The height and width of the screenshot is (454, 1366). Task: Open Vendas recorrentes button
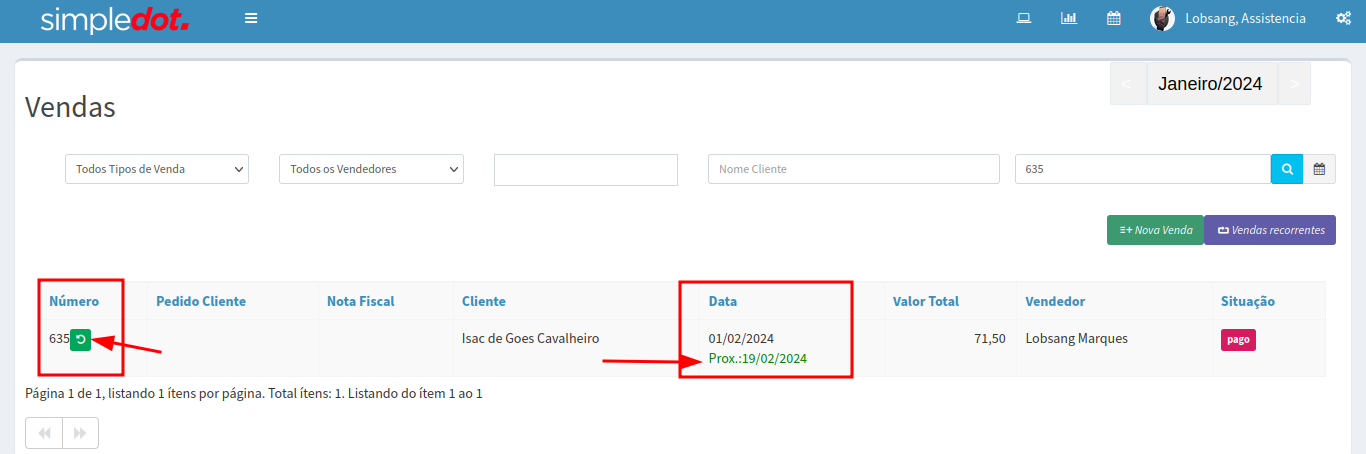click(1270, 230)
